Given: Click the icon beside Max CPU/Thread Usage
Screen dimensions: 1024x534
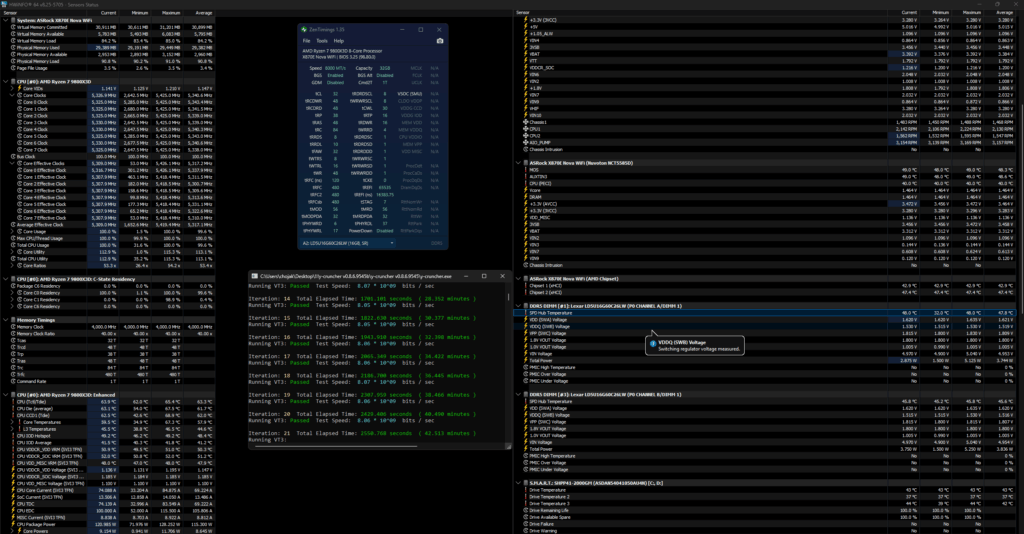Looking at the screenshot, I should (x=13, y=238).
